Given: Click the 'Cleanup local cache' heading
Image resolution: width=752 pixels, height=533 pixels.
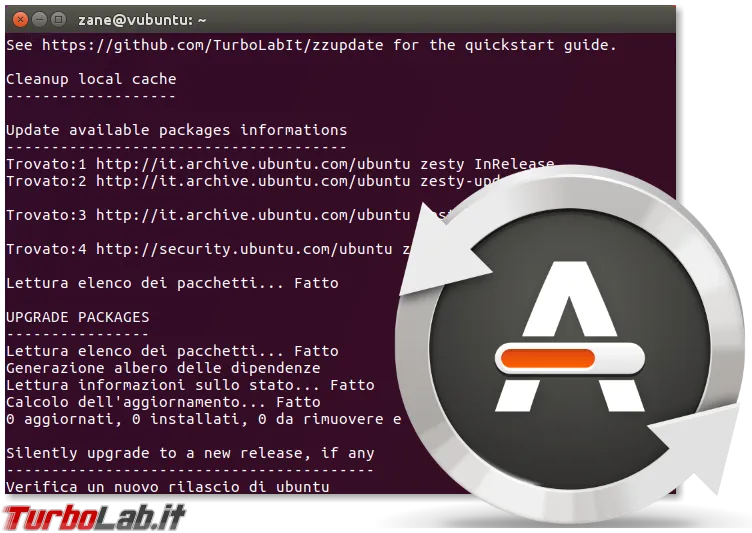Looking at the screenshot, I should pyautogui.click(x=91, y=79).
